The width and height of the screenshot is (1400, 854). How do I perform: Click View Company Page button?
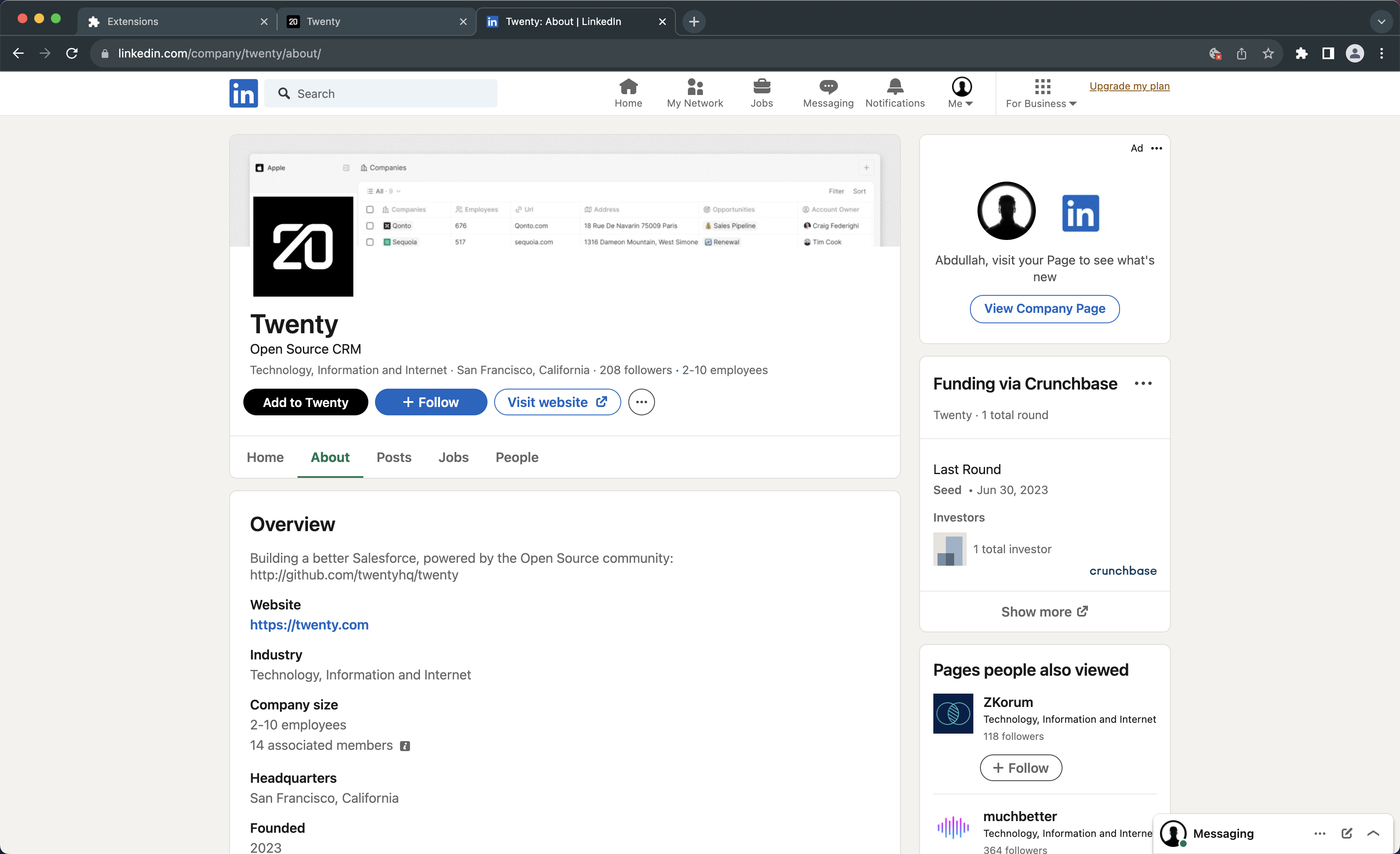pos(1044,309)
